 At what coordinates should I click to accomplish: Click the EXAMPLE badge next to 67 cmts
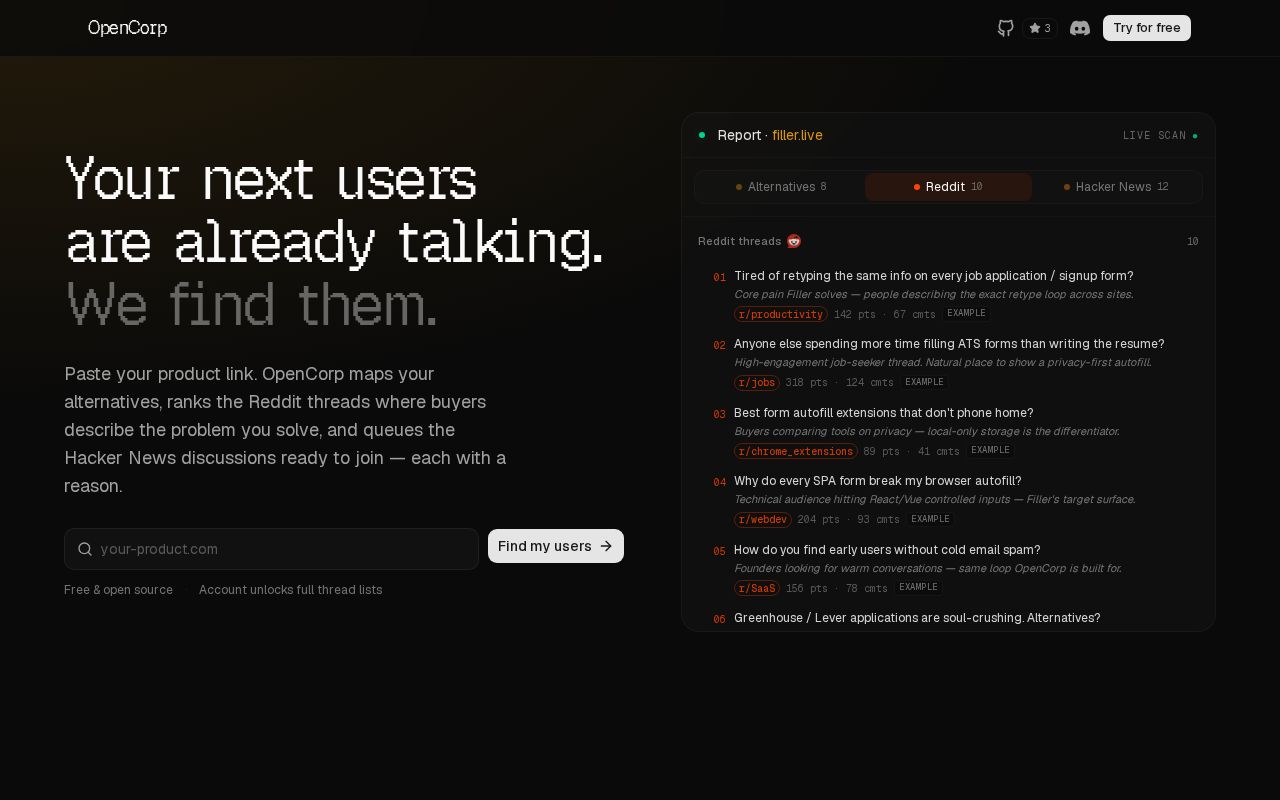click(x=967, y=313)
